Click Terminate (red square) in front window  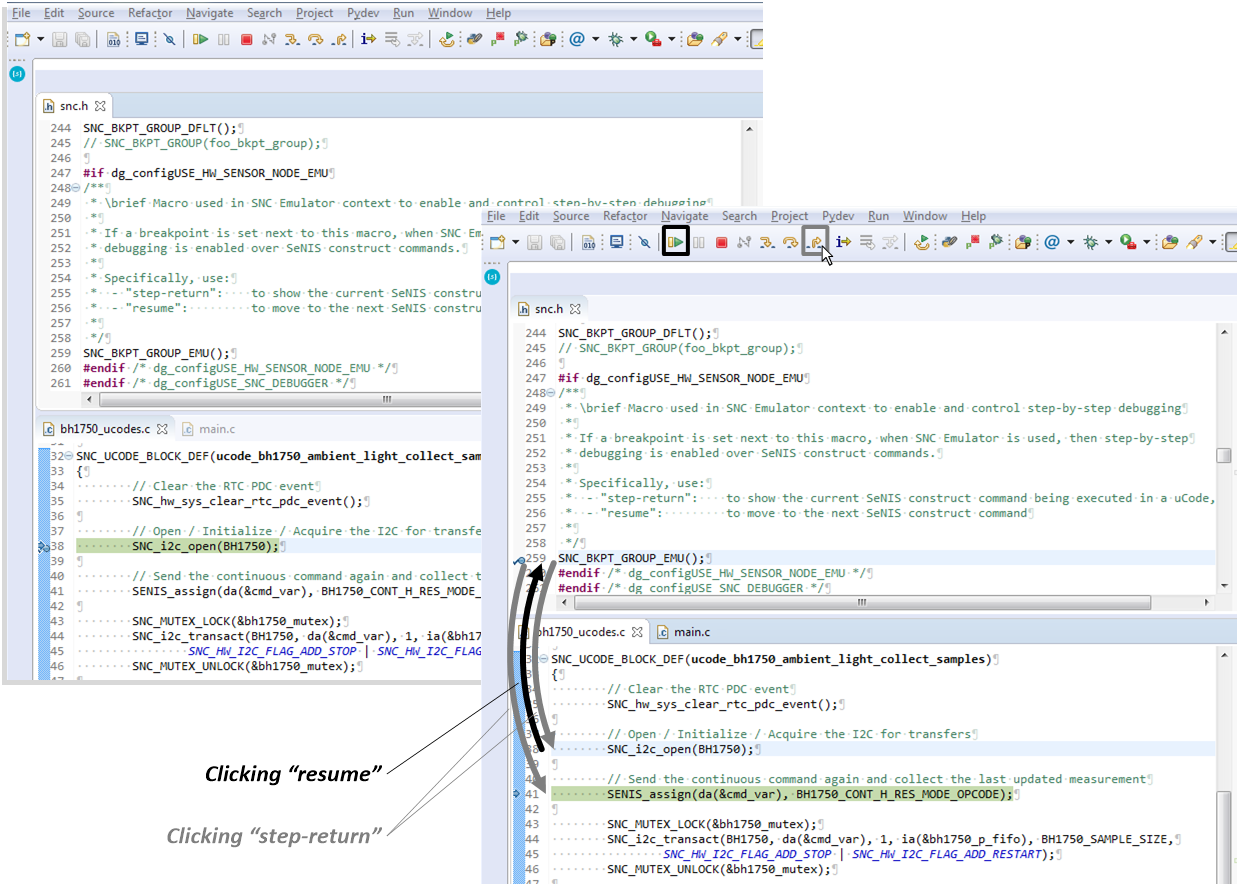(722, 242)
